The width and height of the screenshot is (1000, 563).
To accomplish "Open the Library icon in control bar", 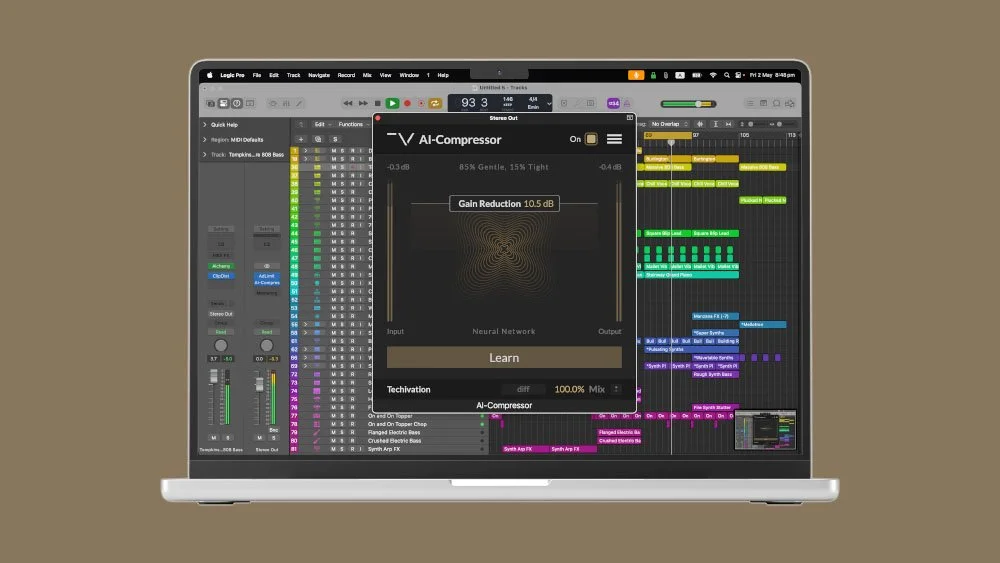I will pyautogui.click(x=210, y=103).
